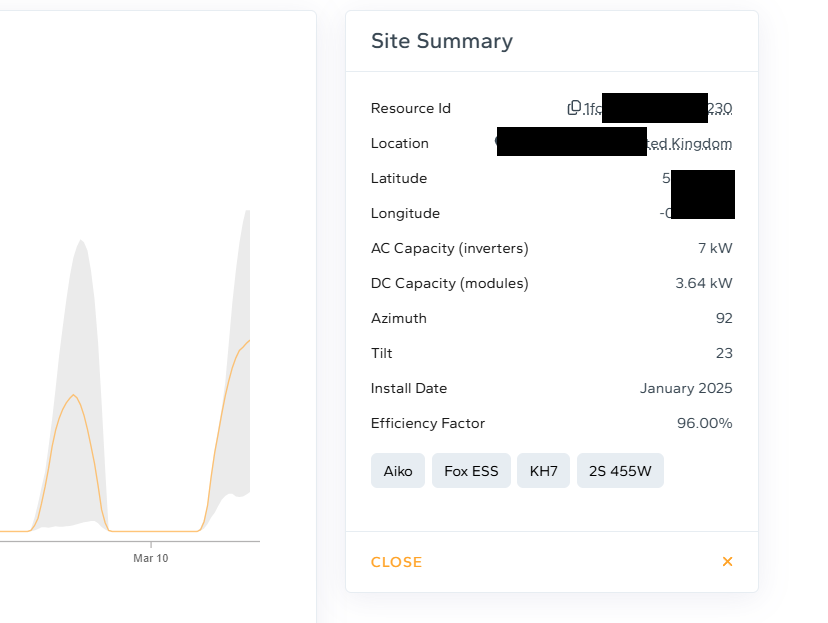Select the Fox ESS tag chip

click(x=471, y=471)
